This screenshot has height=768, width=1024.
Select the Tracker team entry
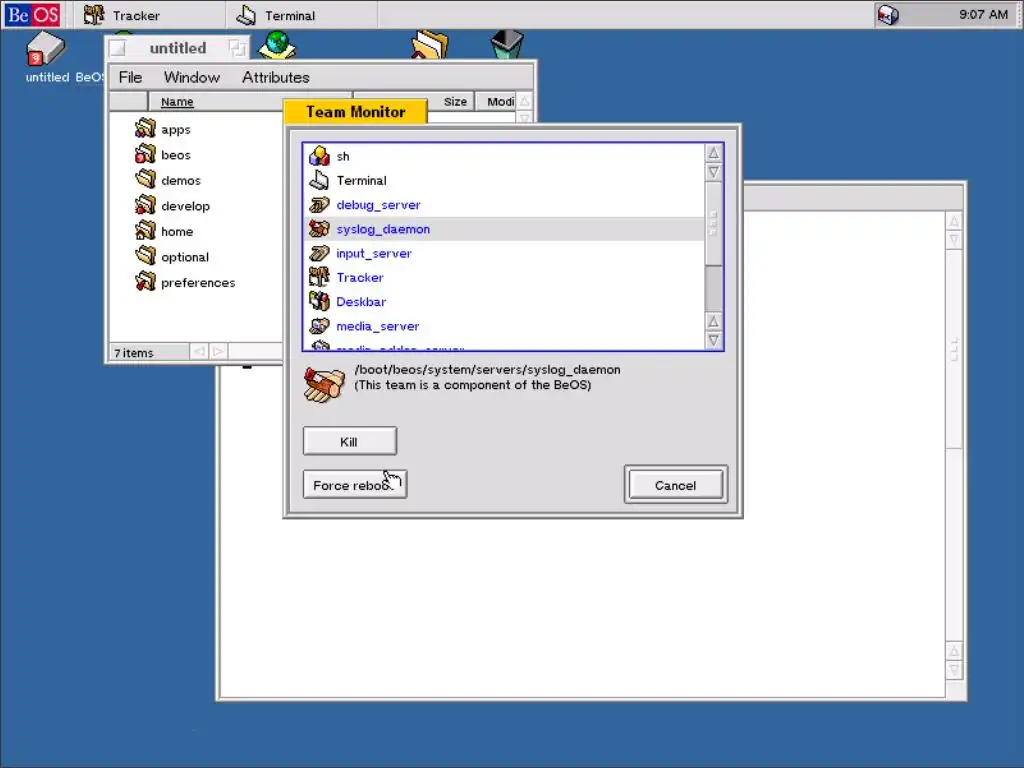(504, 277)
